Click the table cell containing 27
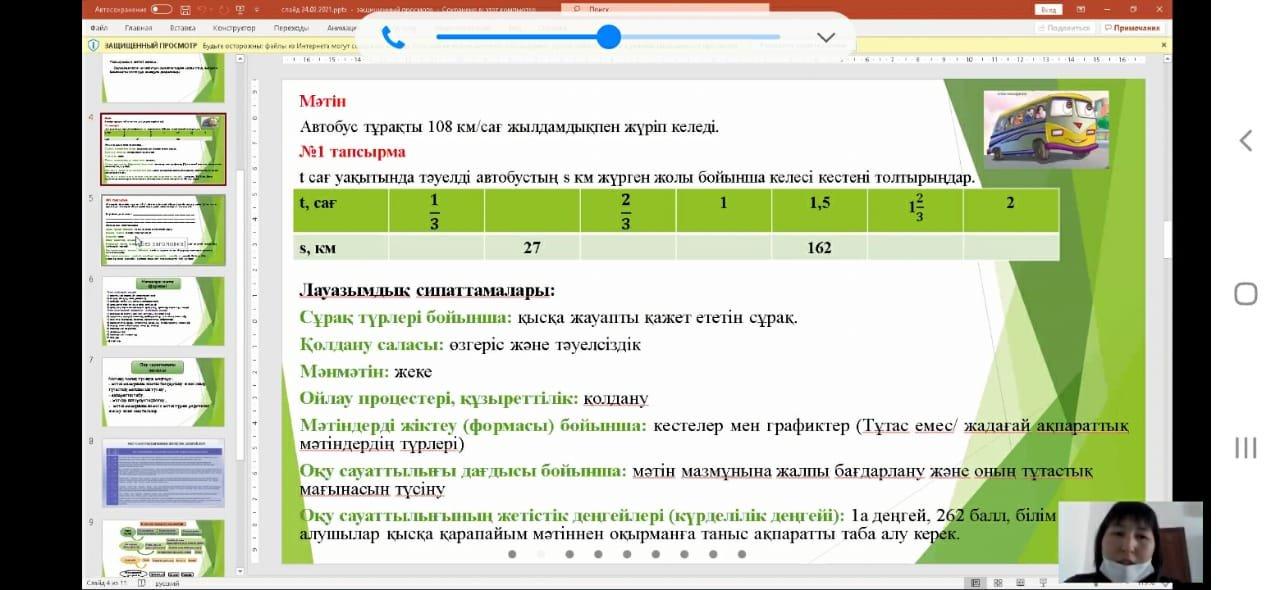This screenshot has height=590, width=1280. tap(532, 247)
